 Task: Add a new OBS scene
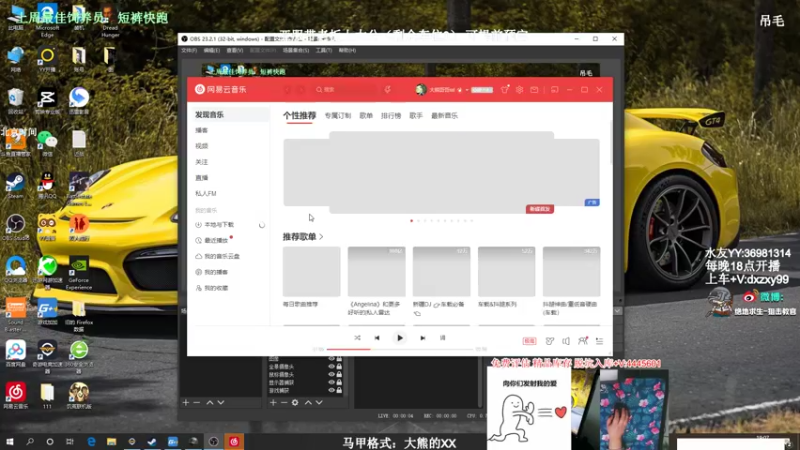coord(186,403)
